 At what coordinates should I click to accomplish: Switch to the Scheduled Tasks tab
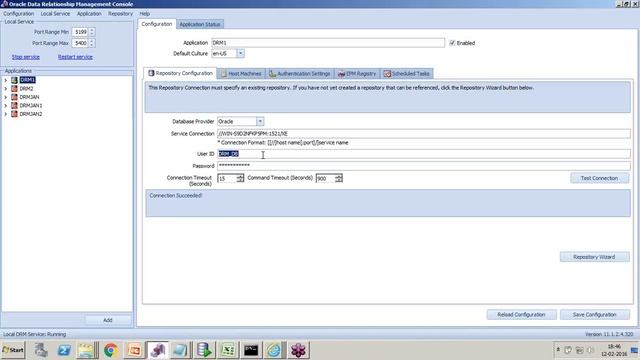[407, 73]
